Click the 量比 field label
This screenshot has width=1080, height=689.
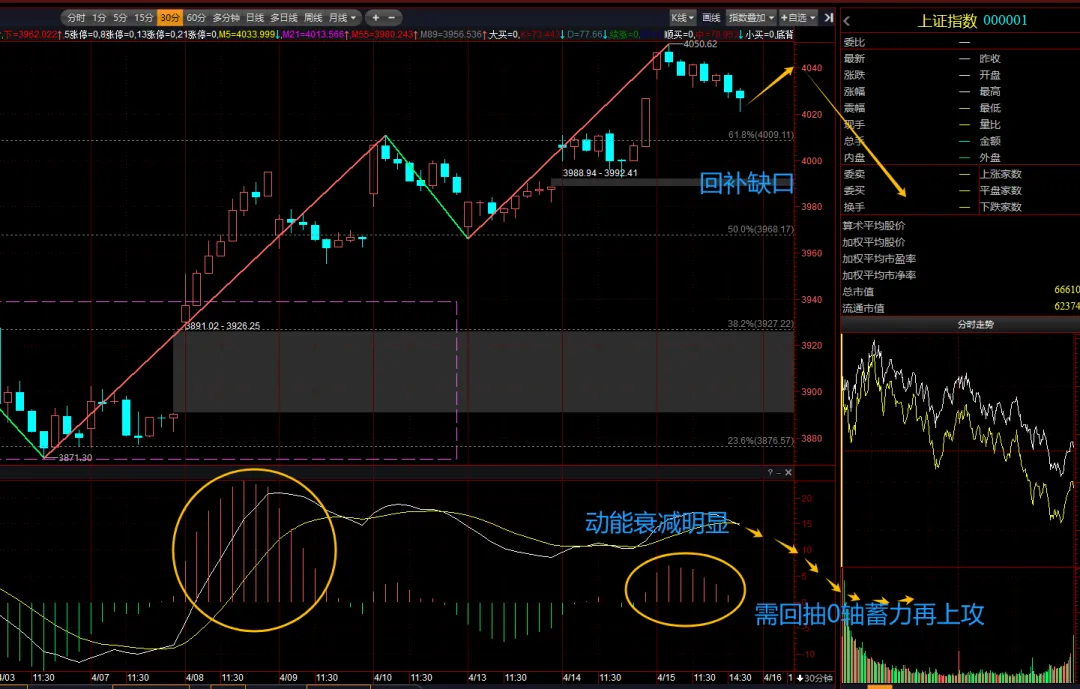[x=990, y=125]
